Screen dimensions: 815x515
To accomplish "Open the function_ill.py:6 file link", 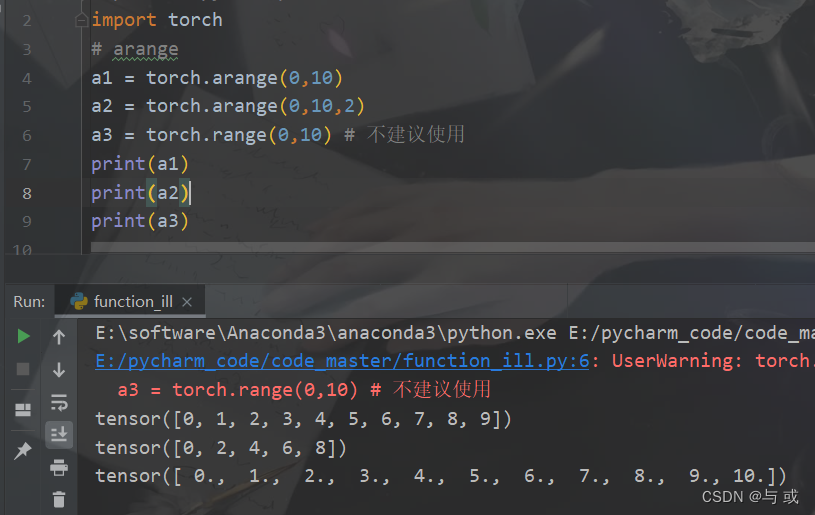I will [x=342, y=361].
